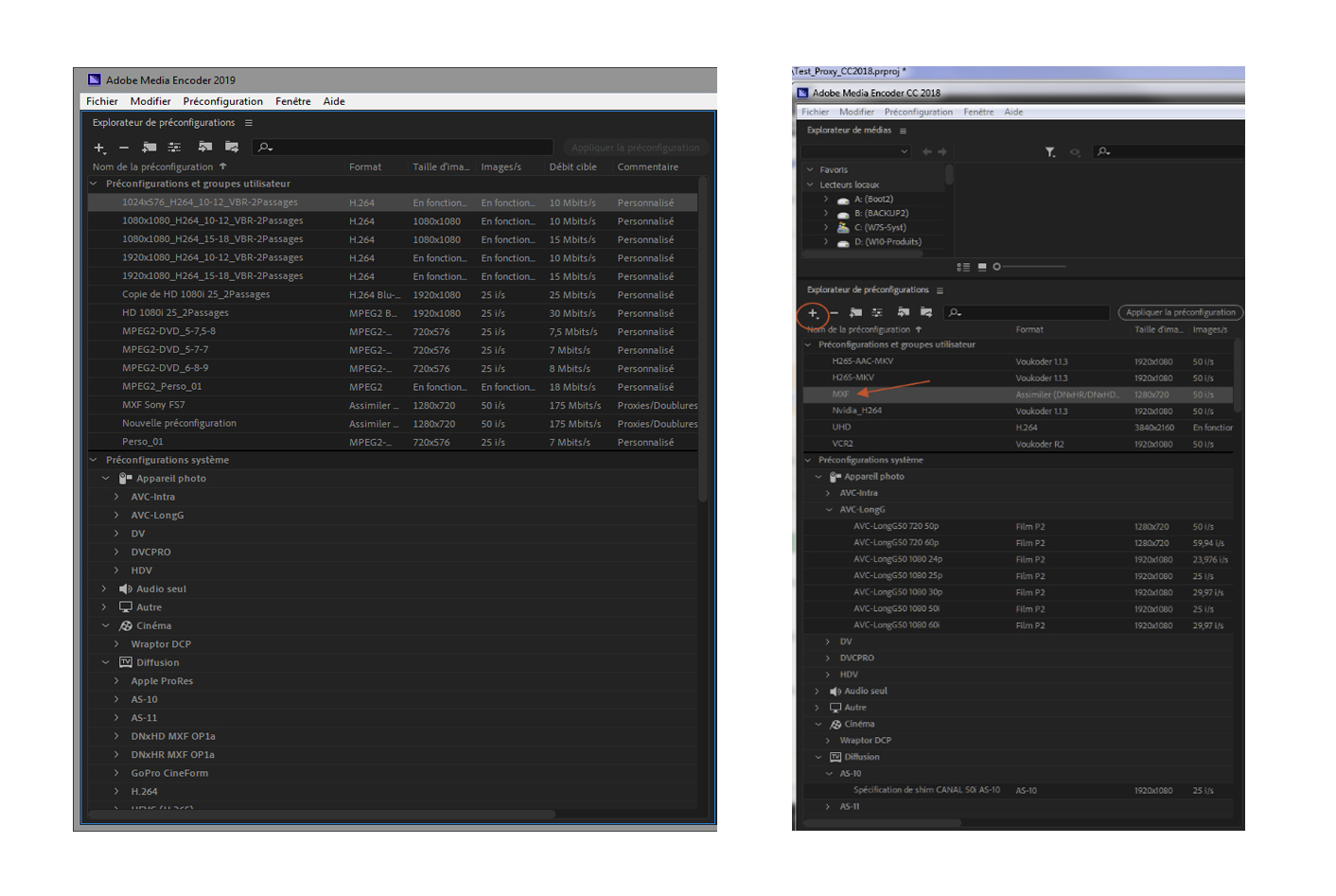
Task: Click the preset search field in CC 2018 window
Action: point(1026,312)
